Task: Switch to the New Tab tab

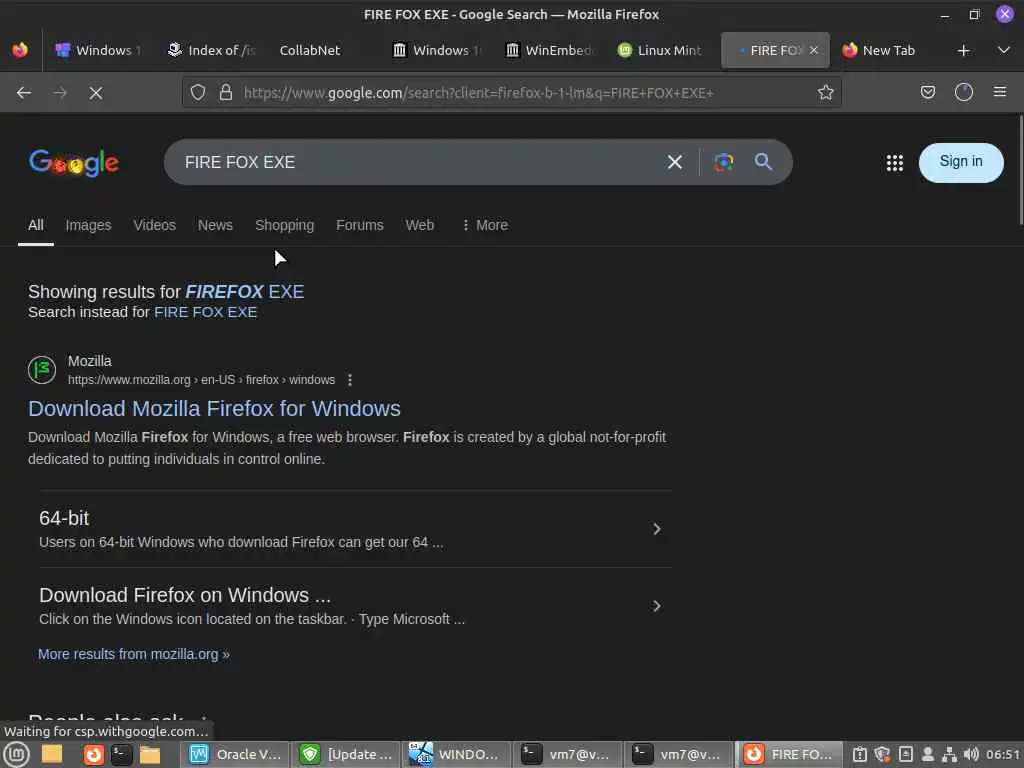Action: click(x=878, y=50)
